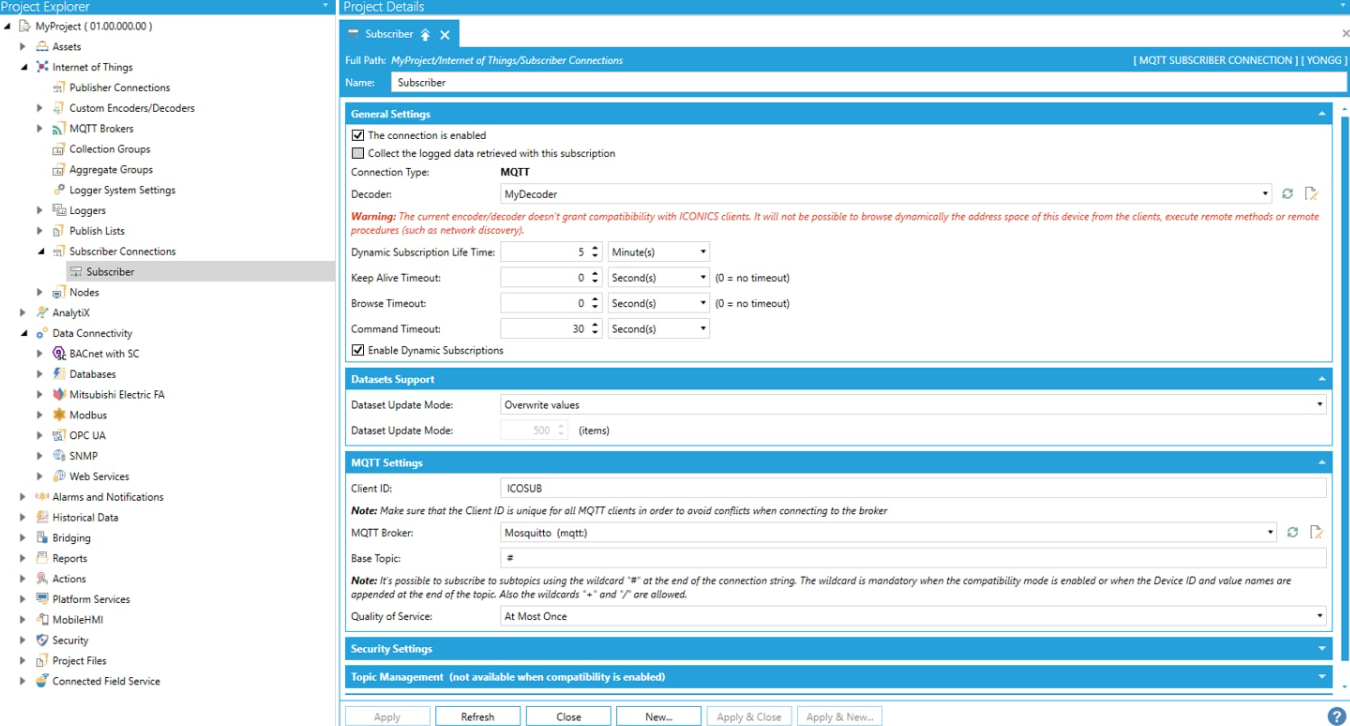
Task: Click the Loggers icon
Action: tap(59, 211)
